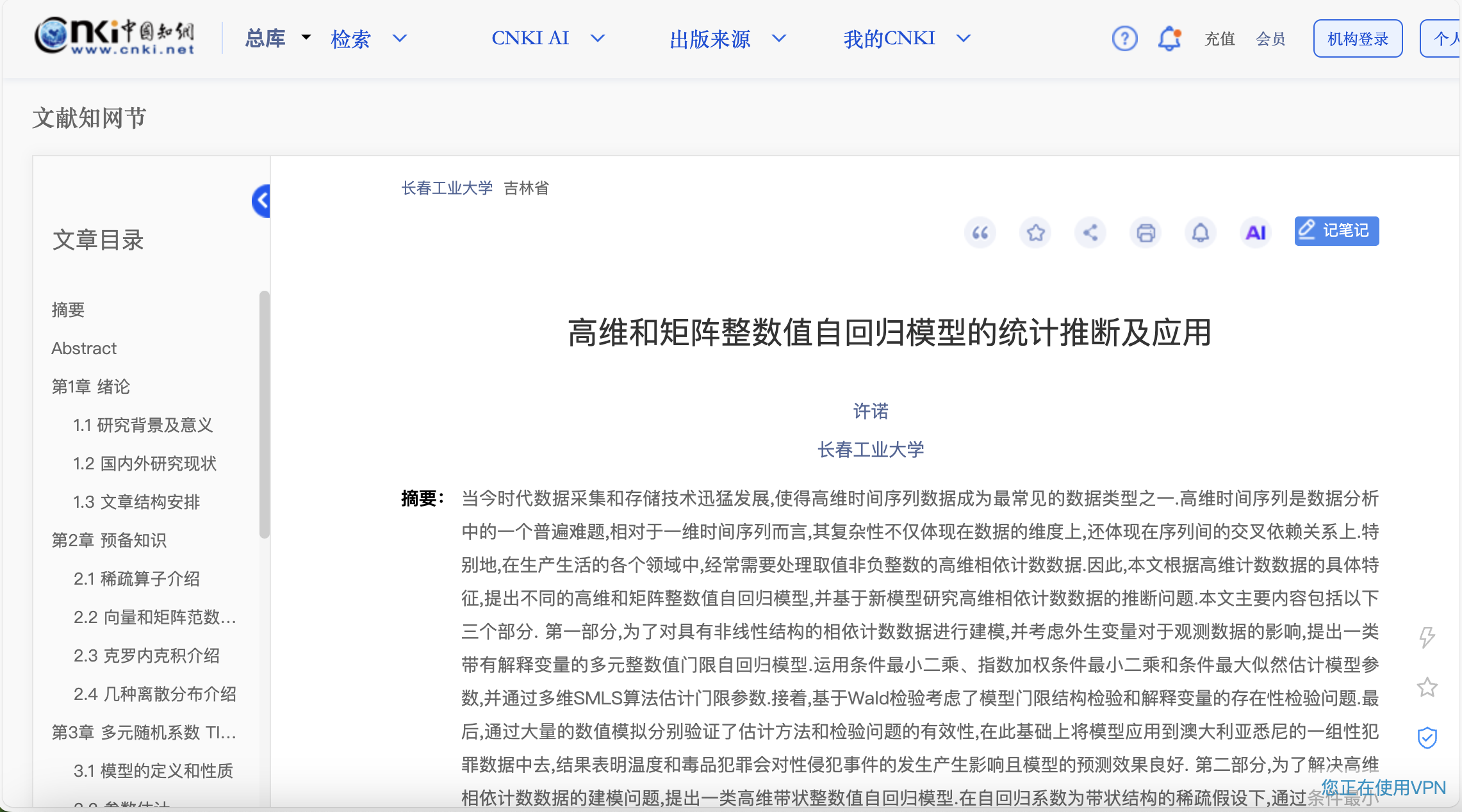Viewport: 1462px width, 812px height.
Task: Open the CNKI AI menu chevron
Action: tap(597, 38)
